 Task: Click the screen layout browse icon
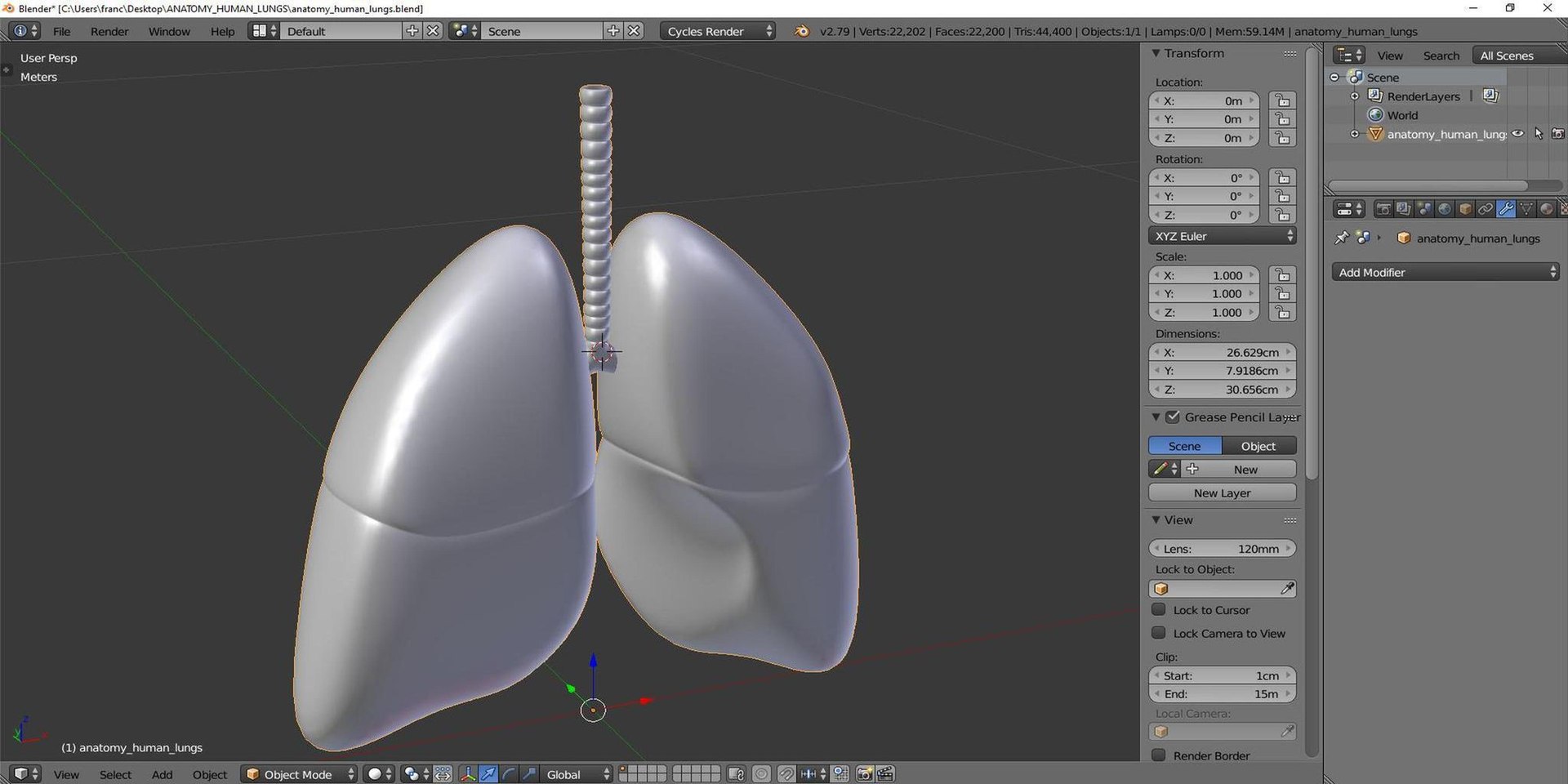[x=263, y=31]
